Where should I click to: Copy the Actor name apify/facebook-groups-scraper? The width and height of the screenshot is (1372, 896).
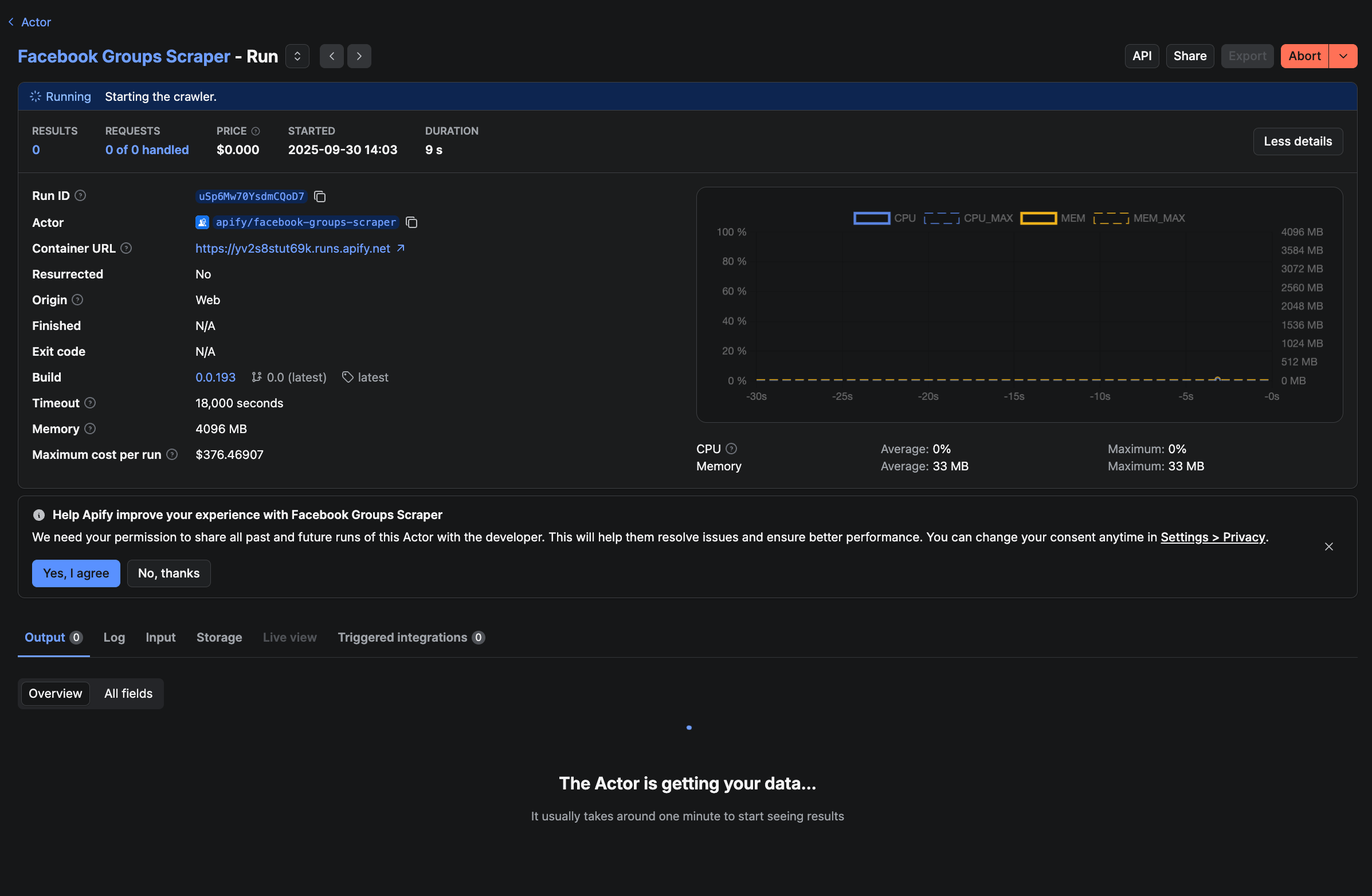coord(411,222)
